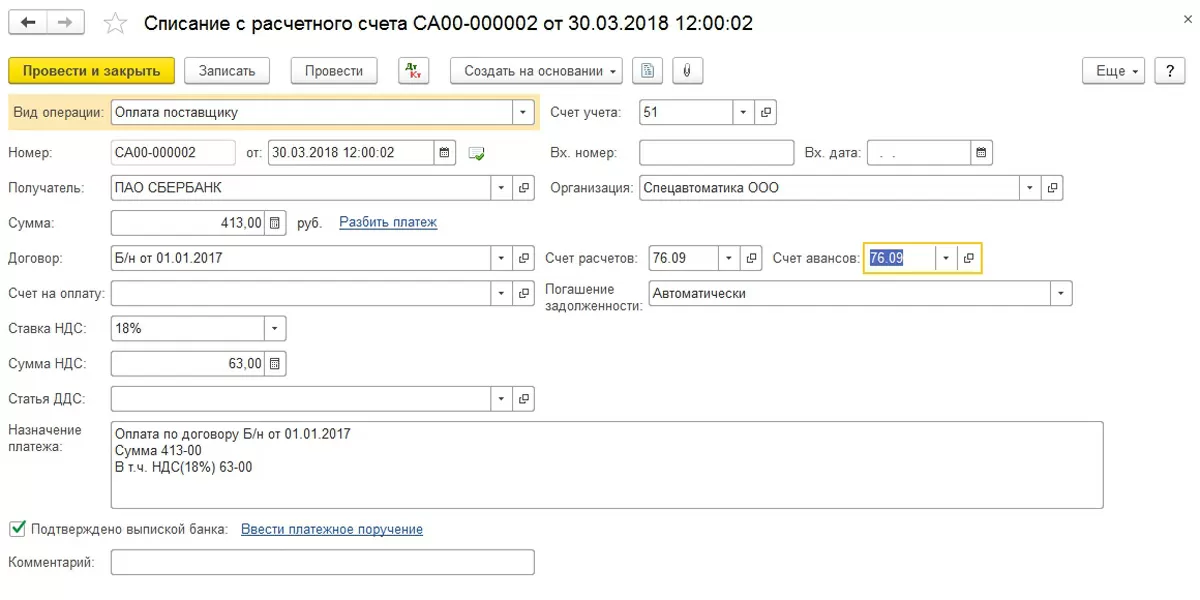Click Провести и закрыть button

pos(91,71)
